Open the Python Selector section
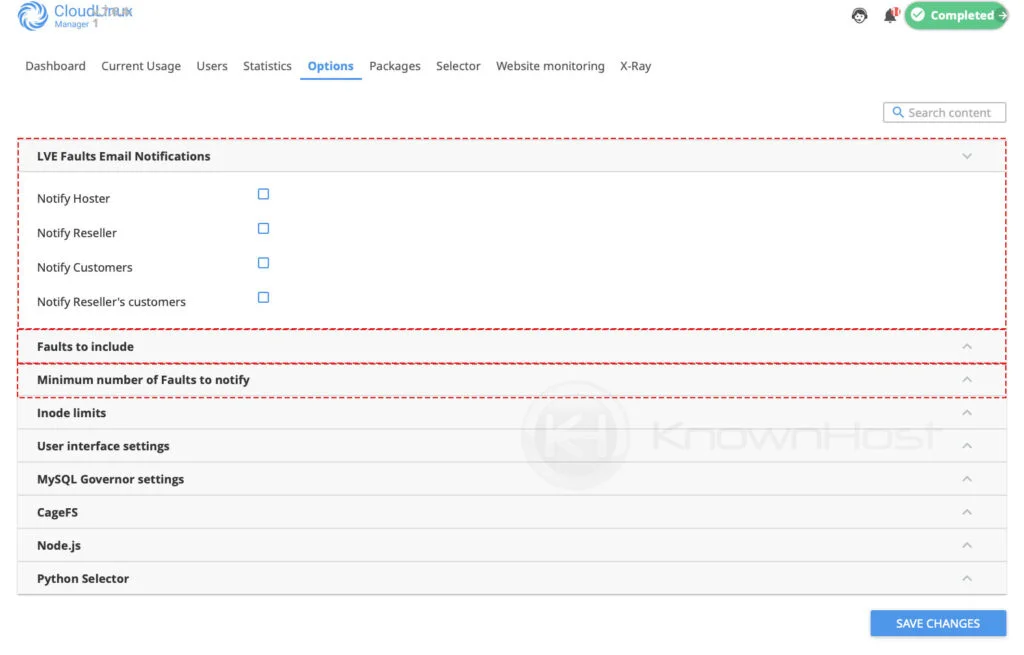Viewport: 1024px width, 655px height. [966, 578]
